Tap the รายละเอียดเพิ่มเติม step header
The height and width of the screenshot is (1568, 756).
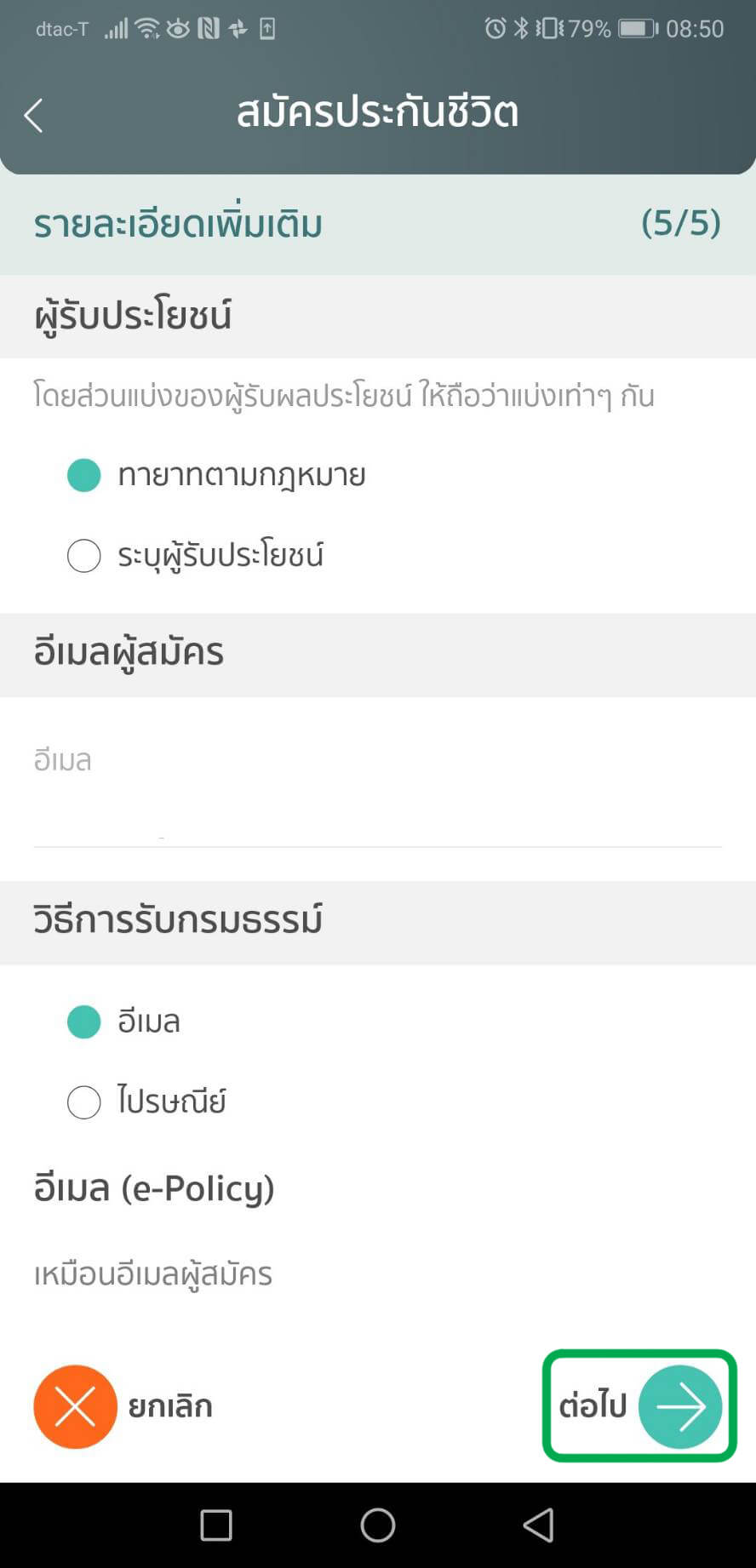tap(178, 225)
